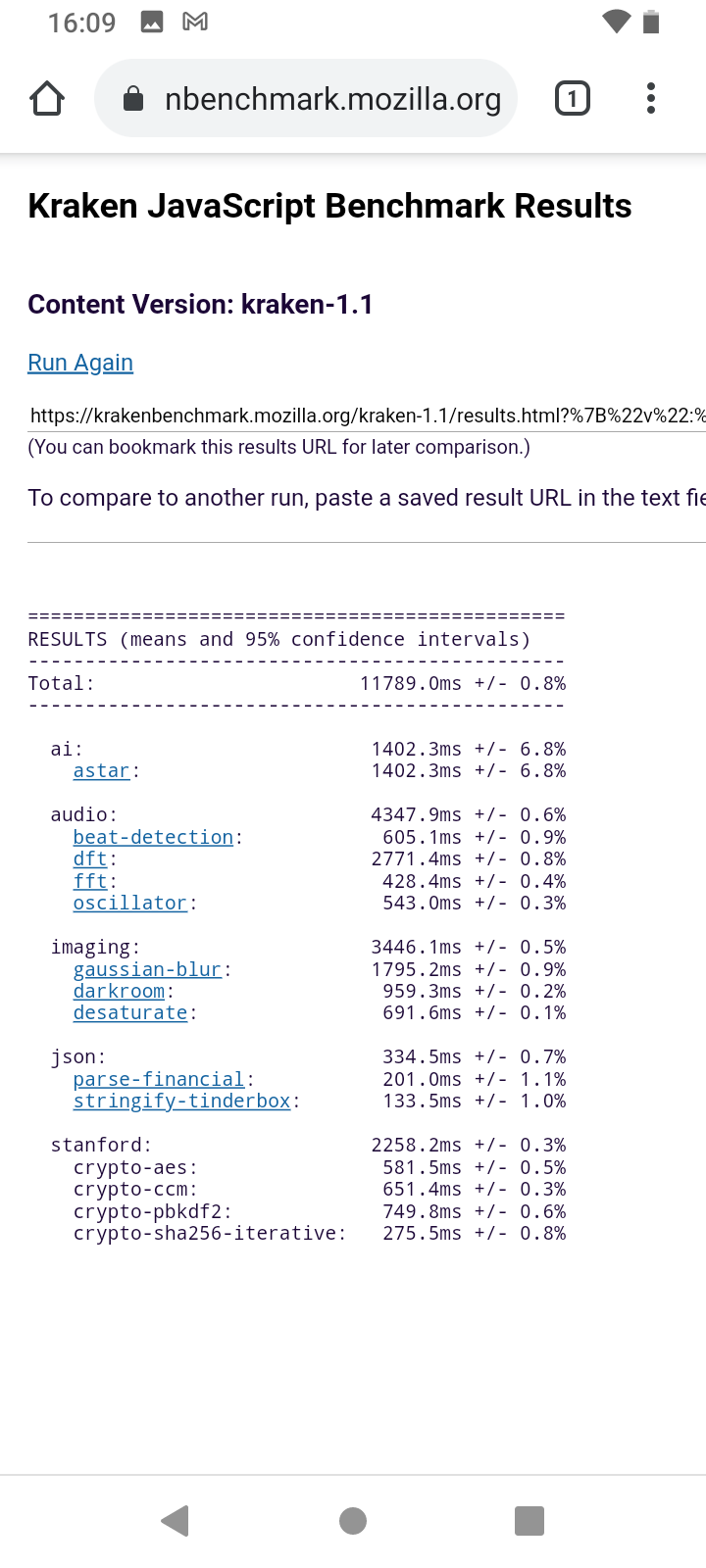Open the tab switcher button
Screen dimensions: 706x1568
[x=573, y=98]
